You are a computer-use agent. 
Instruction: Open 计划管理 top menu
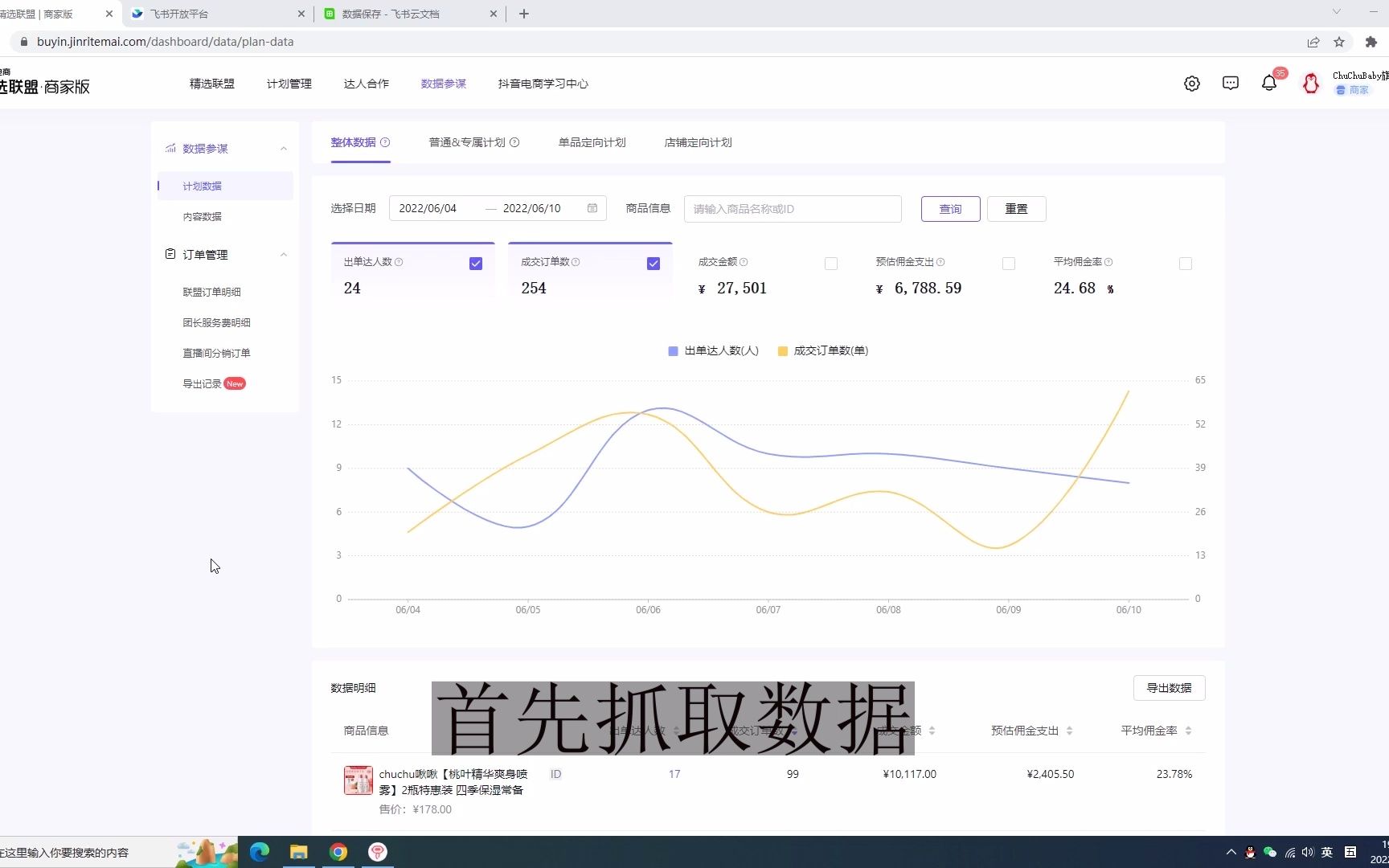(289, 84)
